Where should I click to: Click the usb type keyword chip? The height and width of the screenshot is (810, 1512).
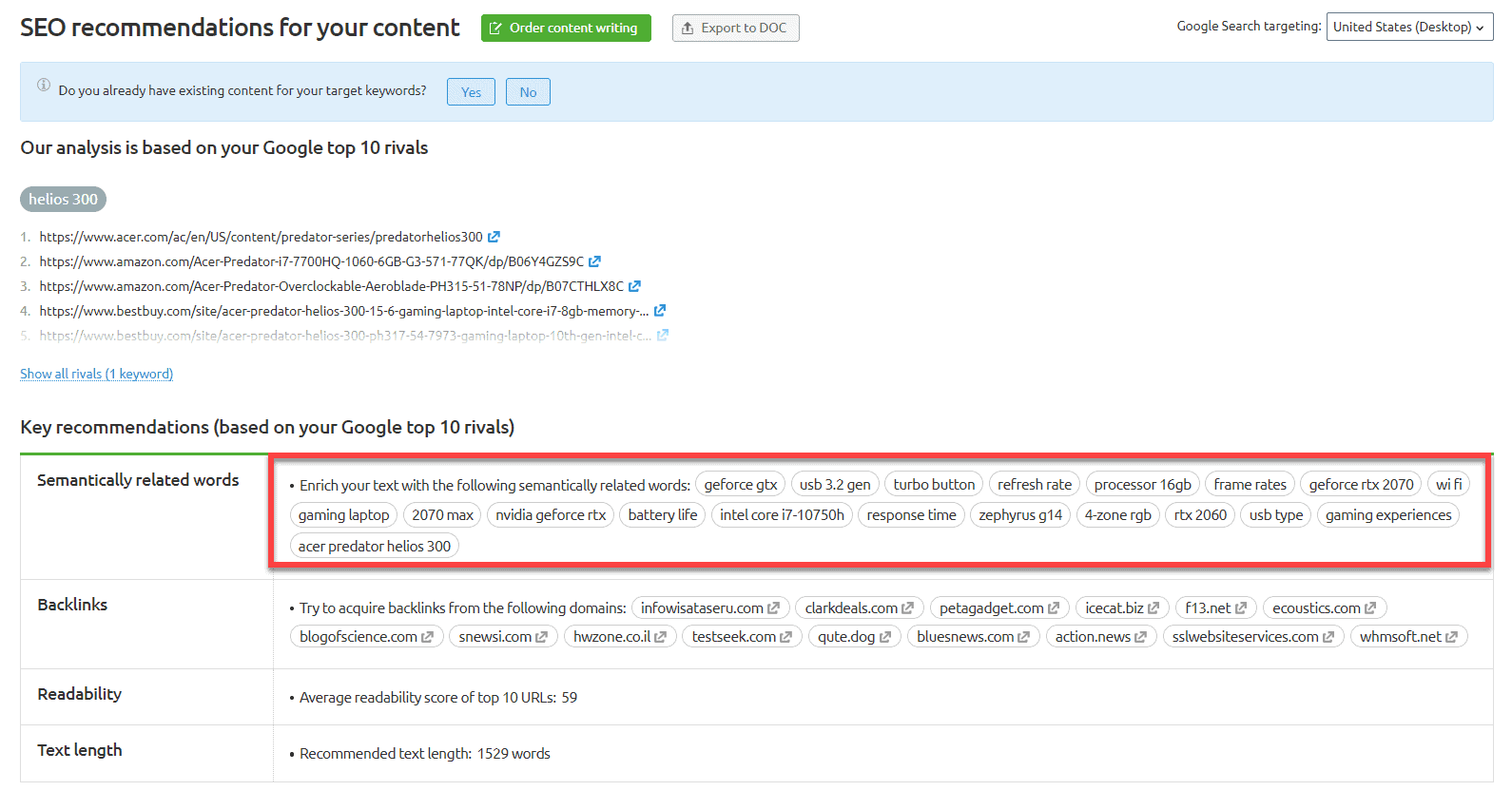[x=1276, y=515]
